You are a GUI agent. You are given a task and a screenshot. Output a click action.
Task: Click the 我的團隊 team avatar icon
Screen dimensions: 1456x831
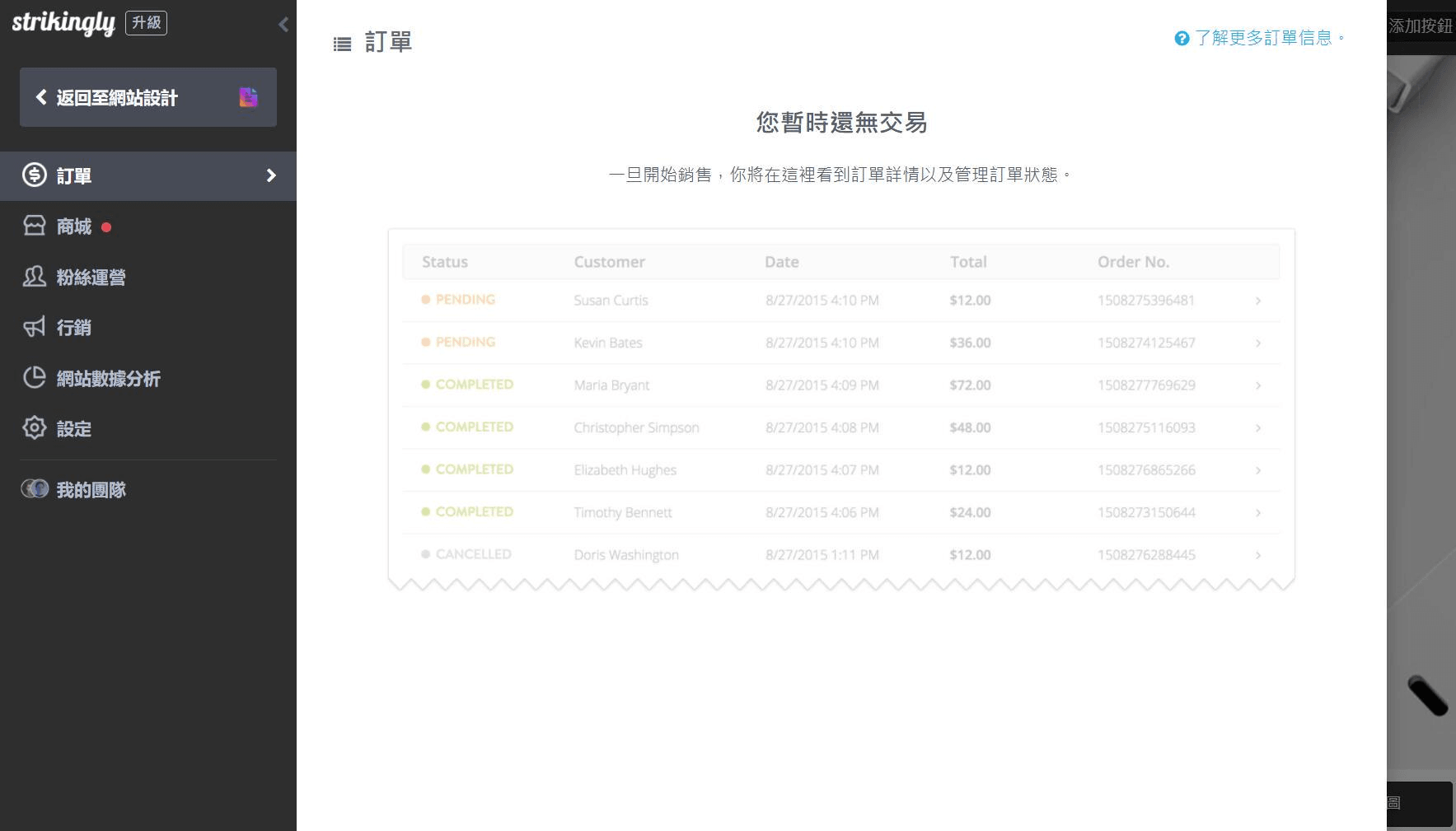[x=36, y=489]
